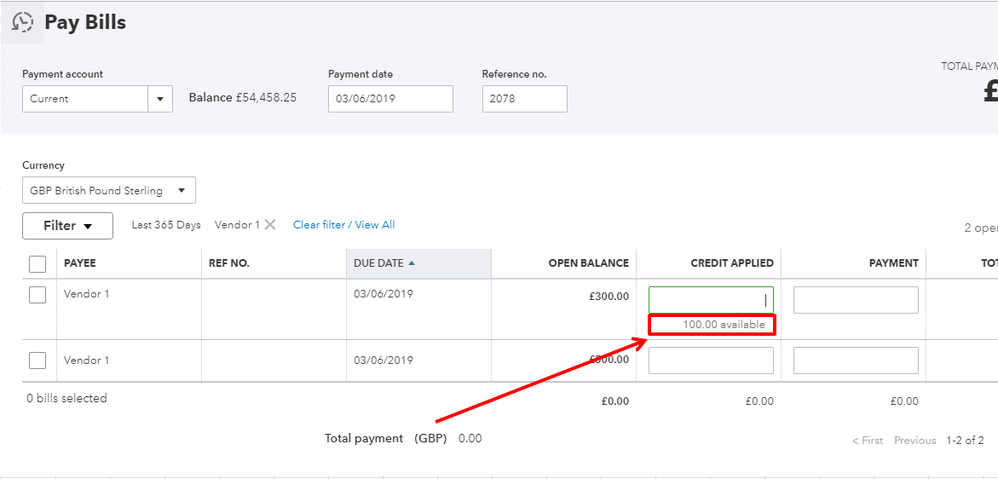Edit the Reference no. field 2078
The height and width of the screenshot is (479, 998).
click(x=524, y=99)
